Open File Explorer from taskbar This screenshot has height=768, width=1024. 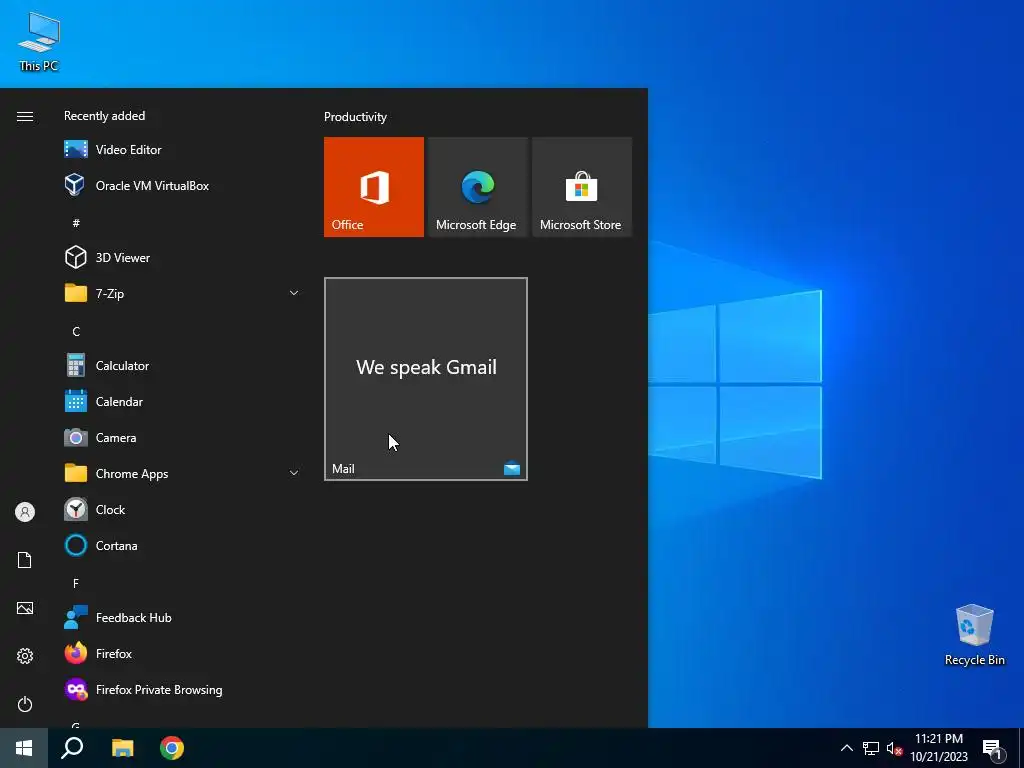pyautogui.click(x=122, y=748)
